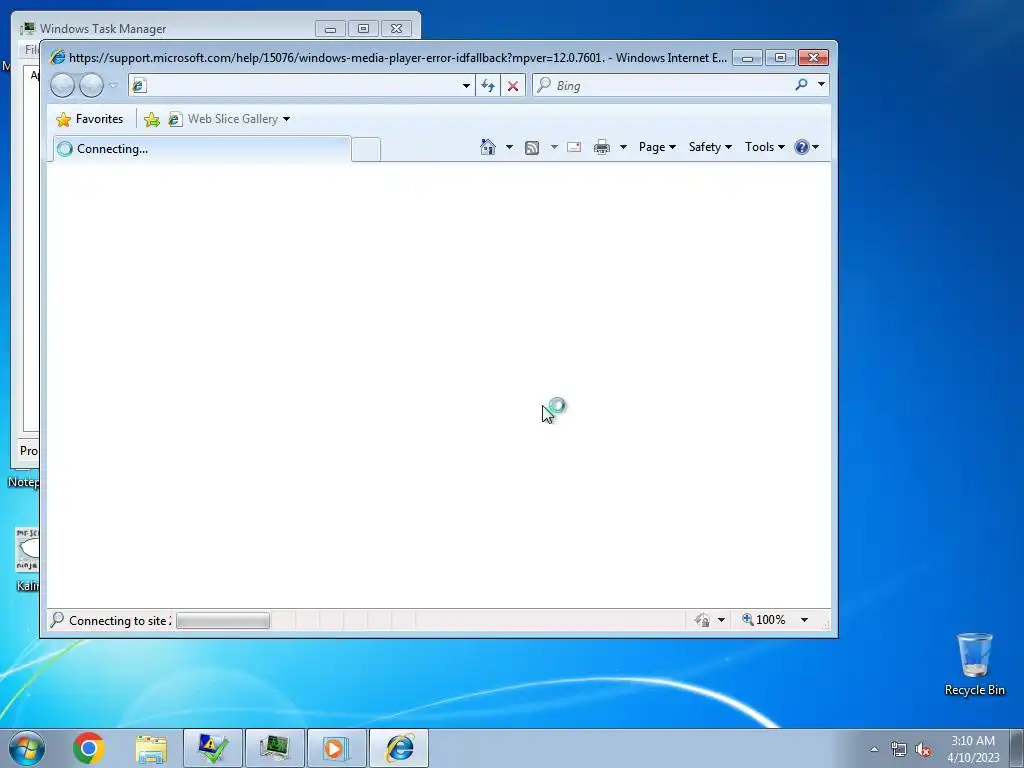Click the Add to Favorites bar icon
The height and width of the screenshot is (768, 1024).
(152, 119)
